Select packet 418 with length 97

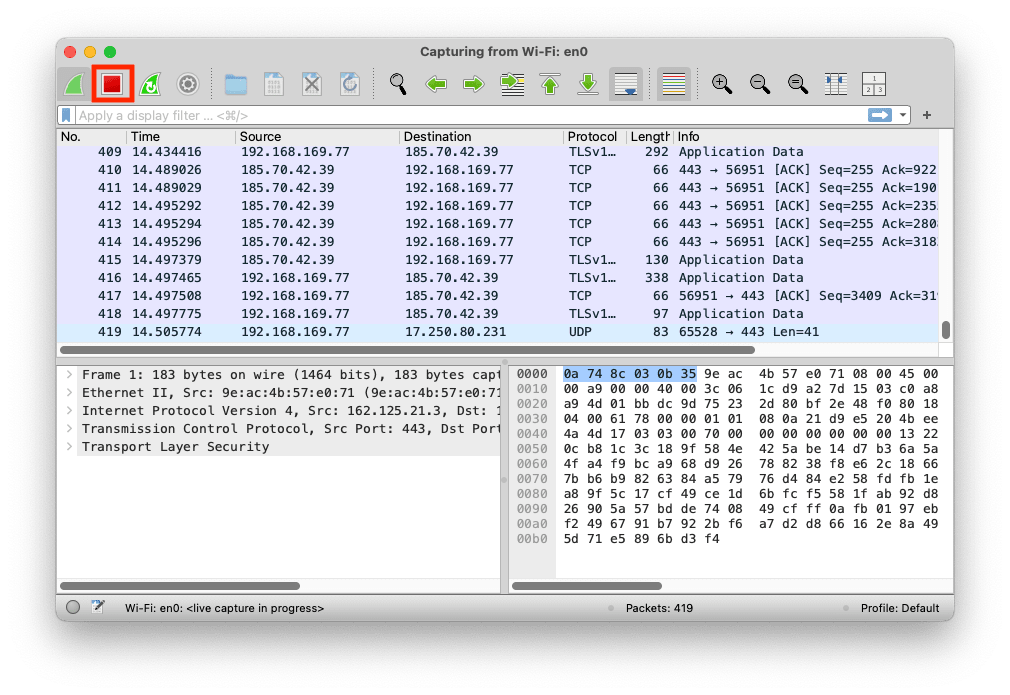coord(497,314)
